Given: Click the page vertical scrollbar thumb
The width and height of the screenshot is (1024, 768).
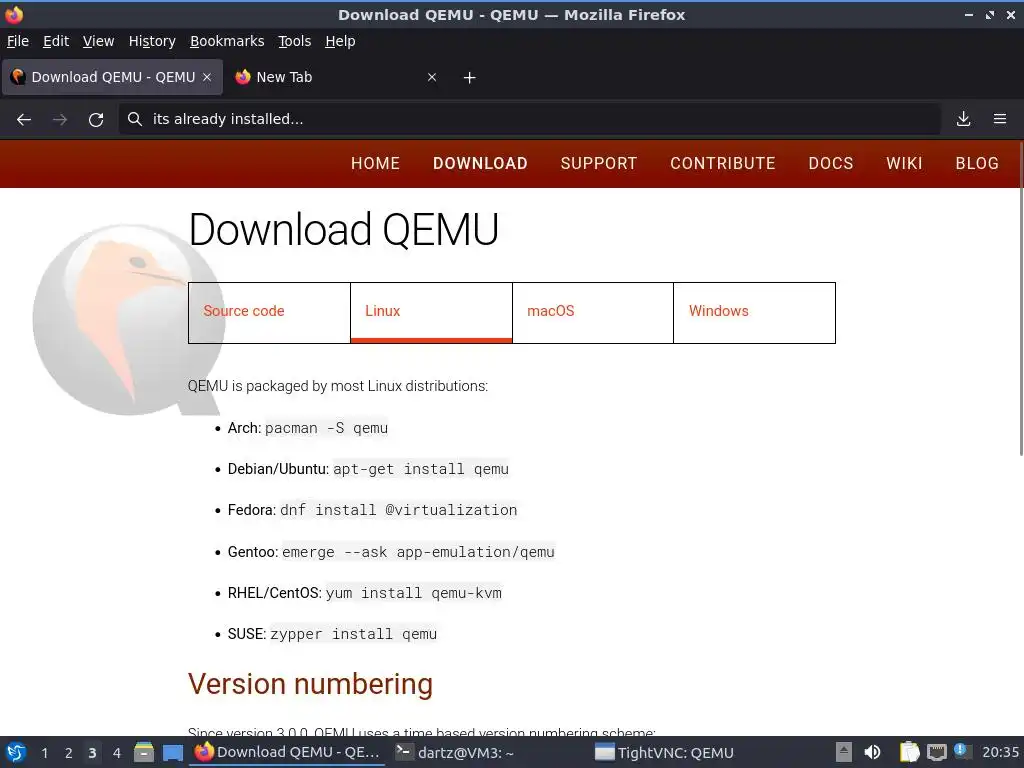Looking at the screenshot, I should click(1021, 300).
